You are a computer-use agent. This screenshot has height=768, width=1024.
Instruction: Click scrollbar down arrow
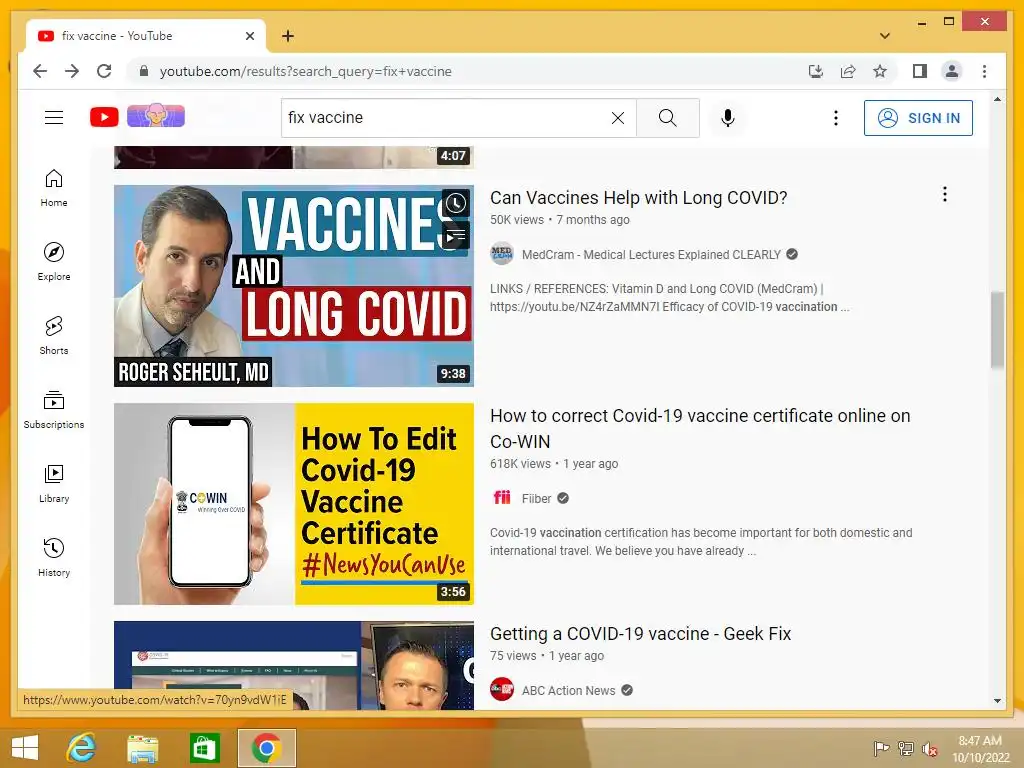[997, 701]
